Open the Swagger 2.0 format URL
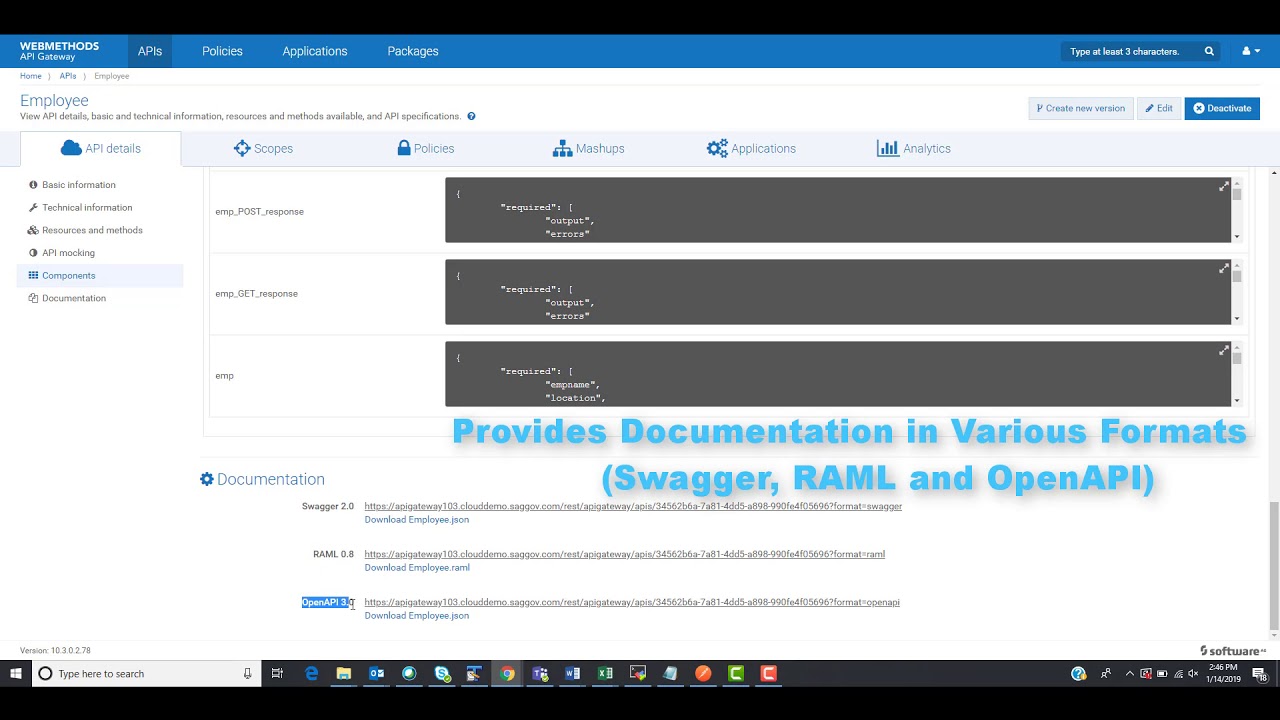The width and height of the screenshot is (1280, 720). [x=633, y=506]
